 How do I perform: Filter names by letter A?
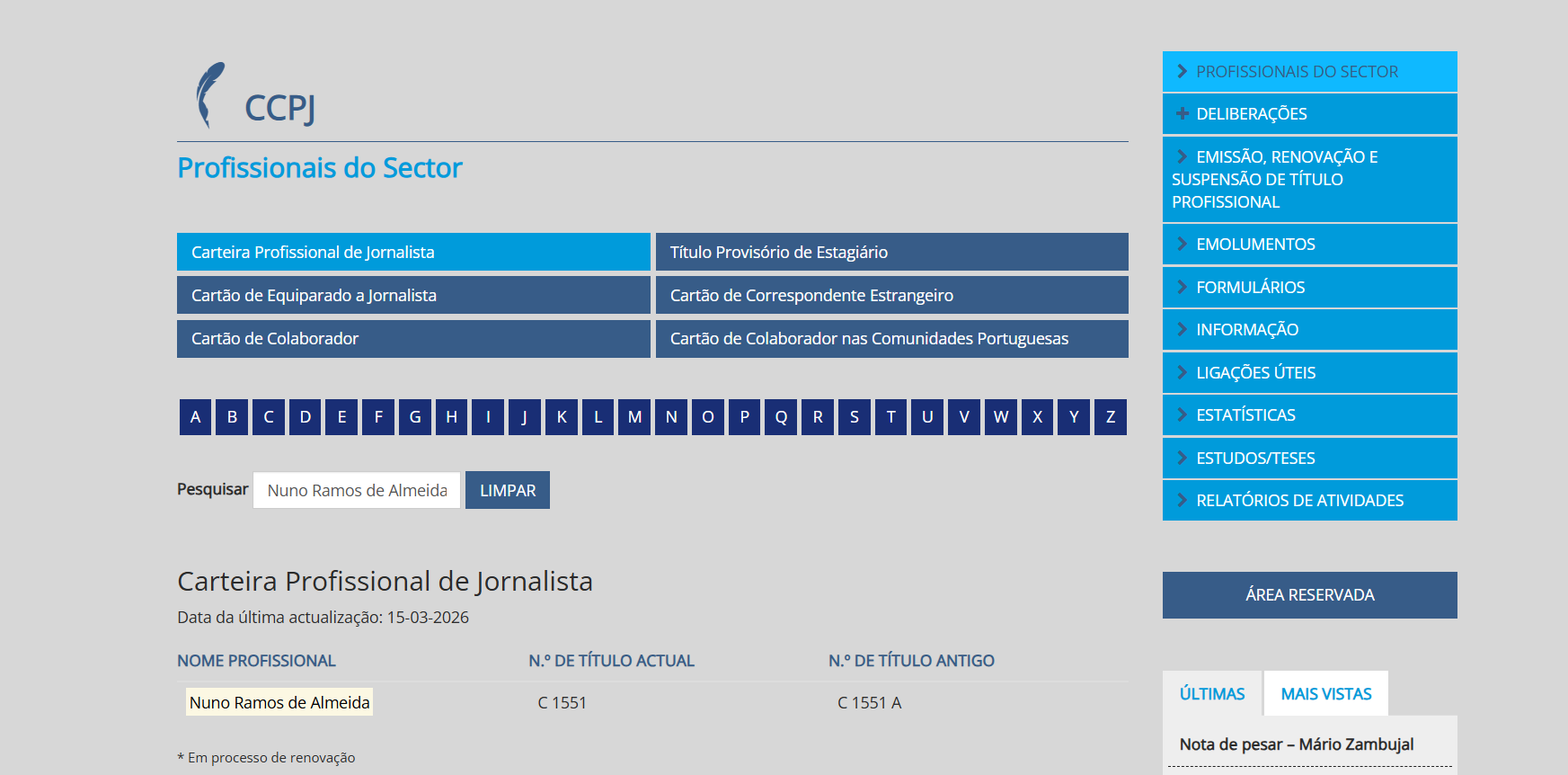(195, 417)
